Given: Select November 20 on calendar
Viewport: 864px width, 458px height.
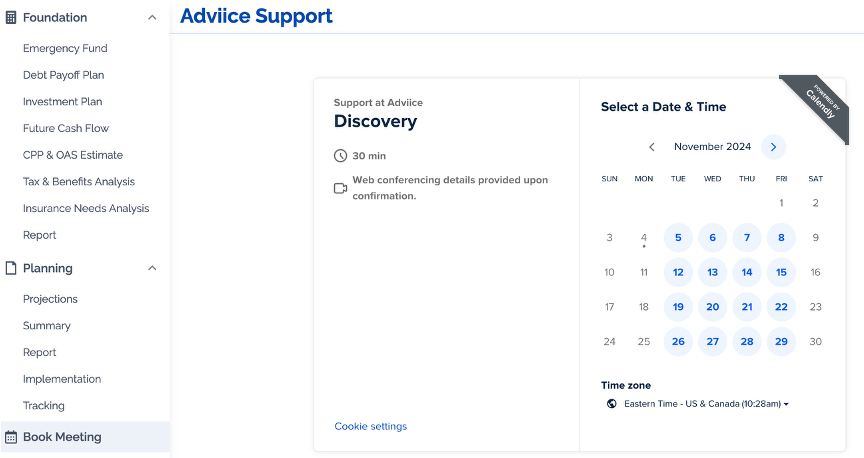Looking at the screenshot, I should coord(712,307).
